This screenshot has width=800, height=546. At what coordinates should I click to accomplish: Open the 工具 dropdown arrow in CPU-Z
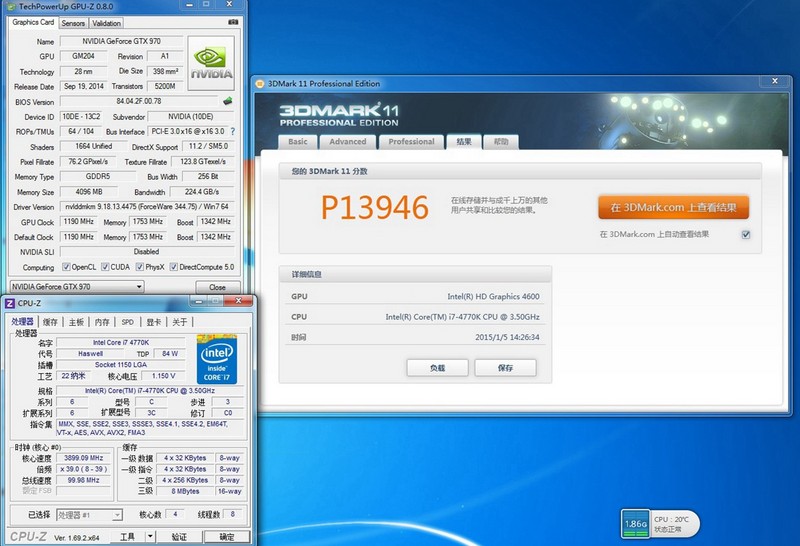pyautogui.click(x=150, y=536)
